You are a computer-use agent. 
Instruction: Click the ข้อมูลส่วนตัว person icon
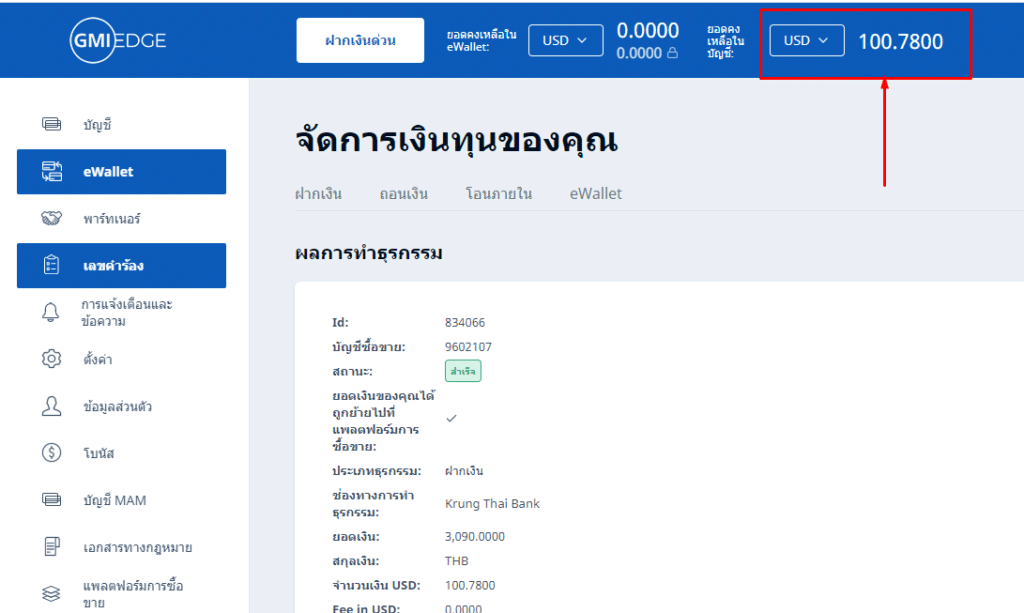(51, 406)
